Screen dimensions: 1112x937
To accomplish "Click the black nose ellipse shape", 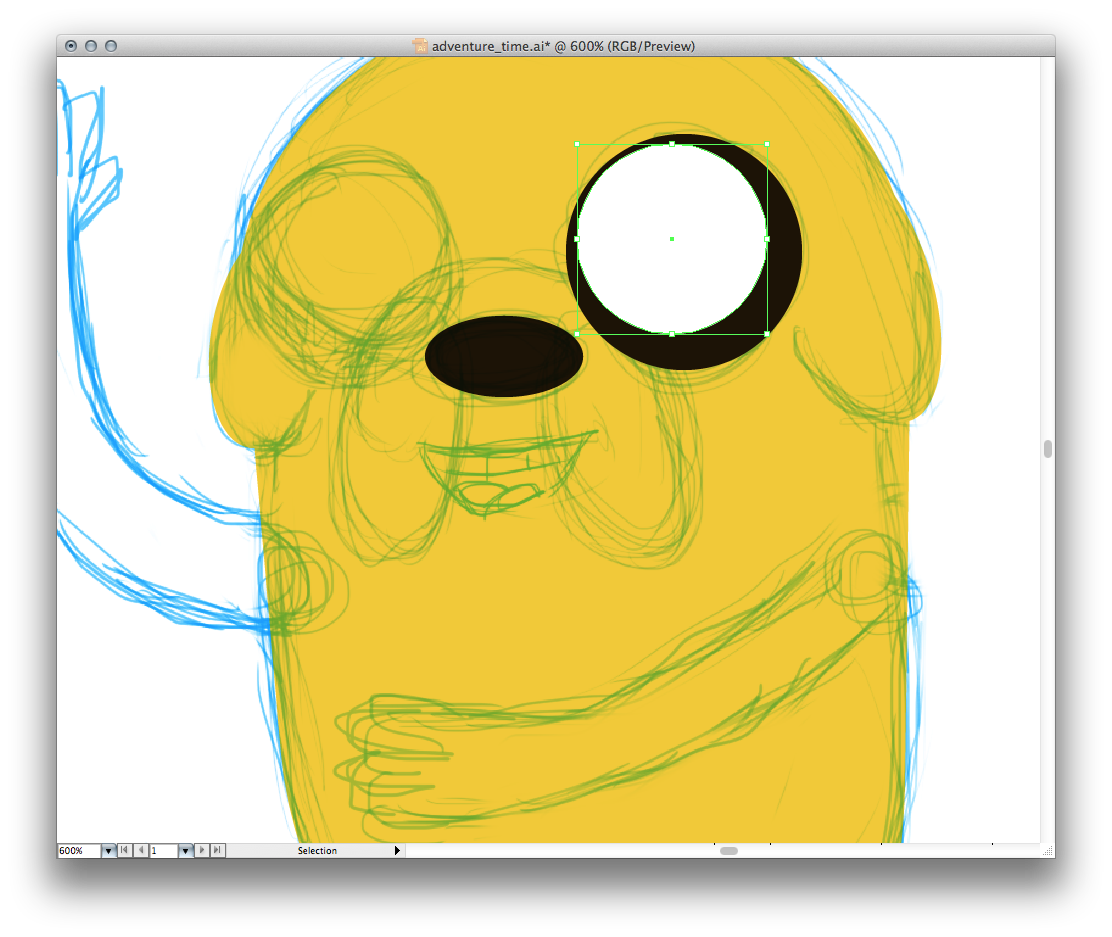I will (x=504, y=356).
